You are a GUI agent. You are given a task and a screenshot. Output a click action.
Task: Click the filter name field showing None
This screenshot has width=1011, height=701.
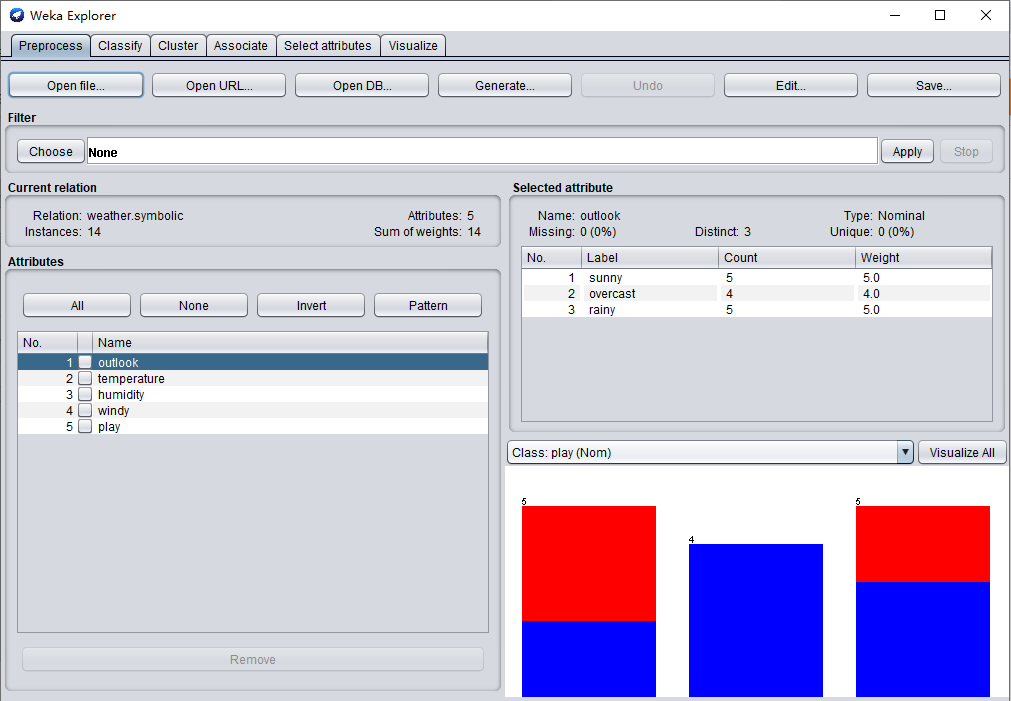(482, 152)
